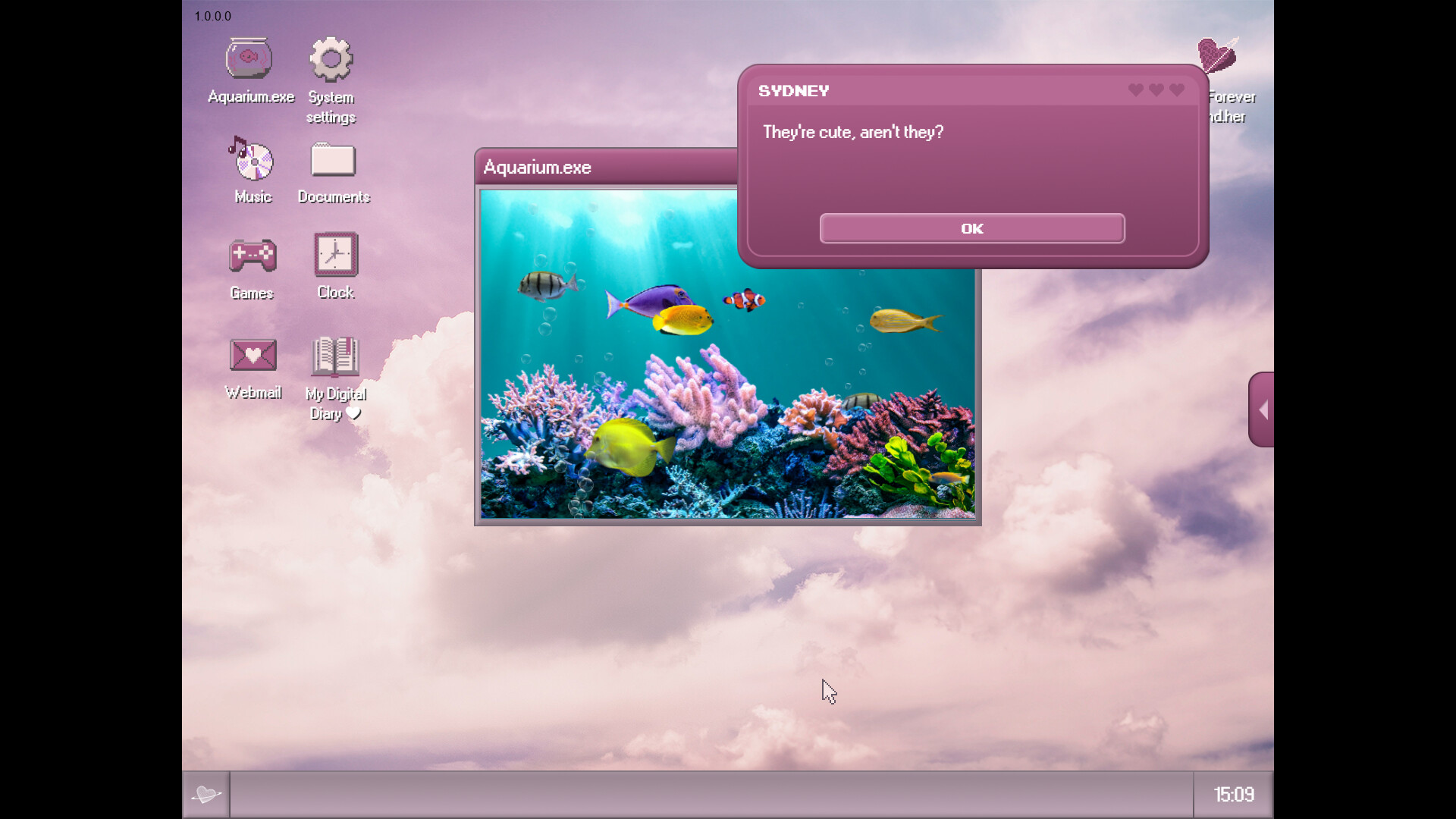This screenshot has height=819, width=1456.
Task: Open the Forever and.her heart shortcut
Action: point(1216,55)
